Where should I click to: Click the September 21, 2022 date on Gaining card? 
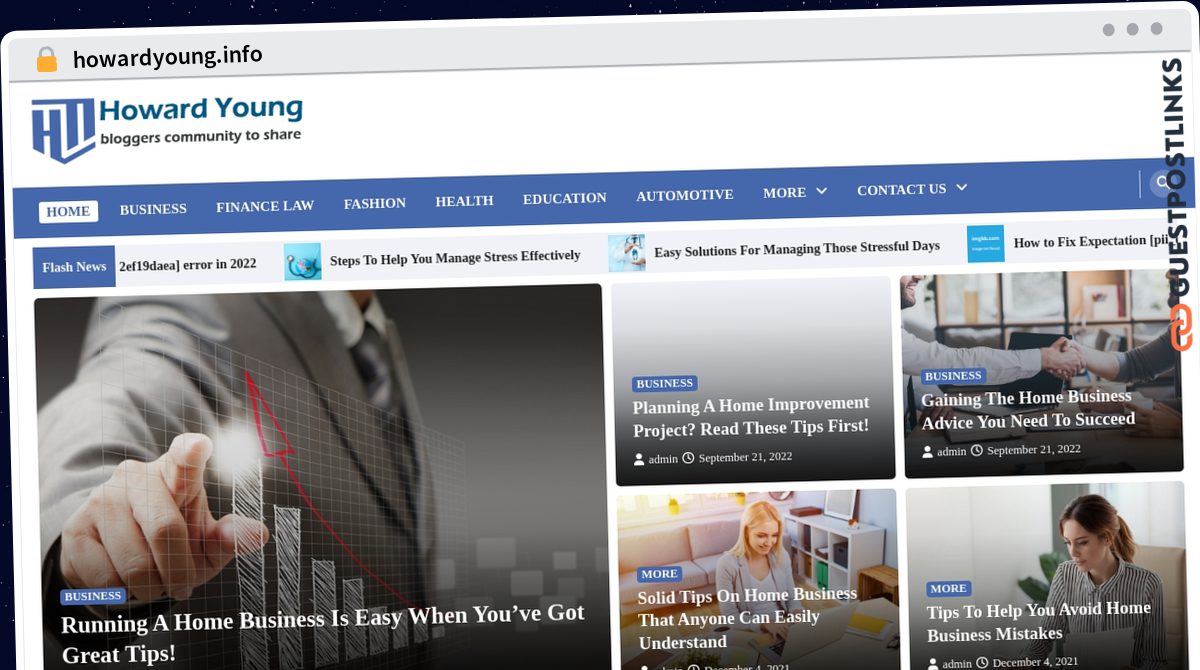[x=1034, y=450]
